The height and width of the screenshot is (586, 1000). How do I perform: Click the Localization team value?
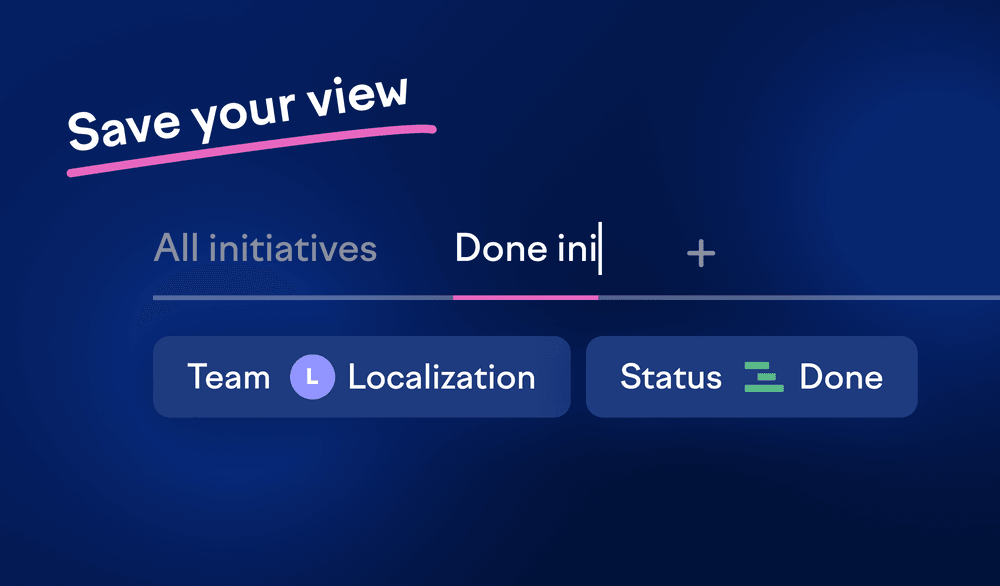coord(441,377)
